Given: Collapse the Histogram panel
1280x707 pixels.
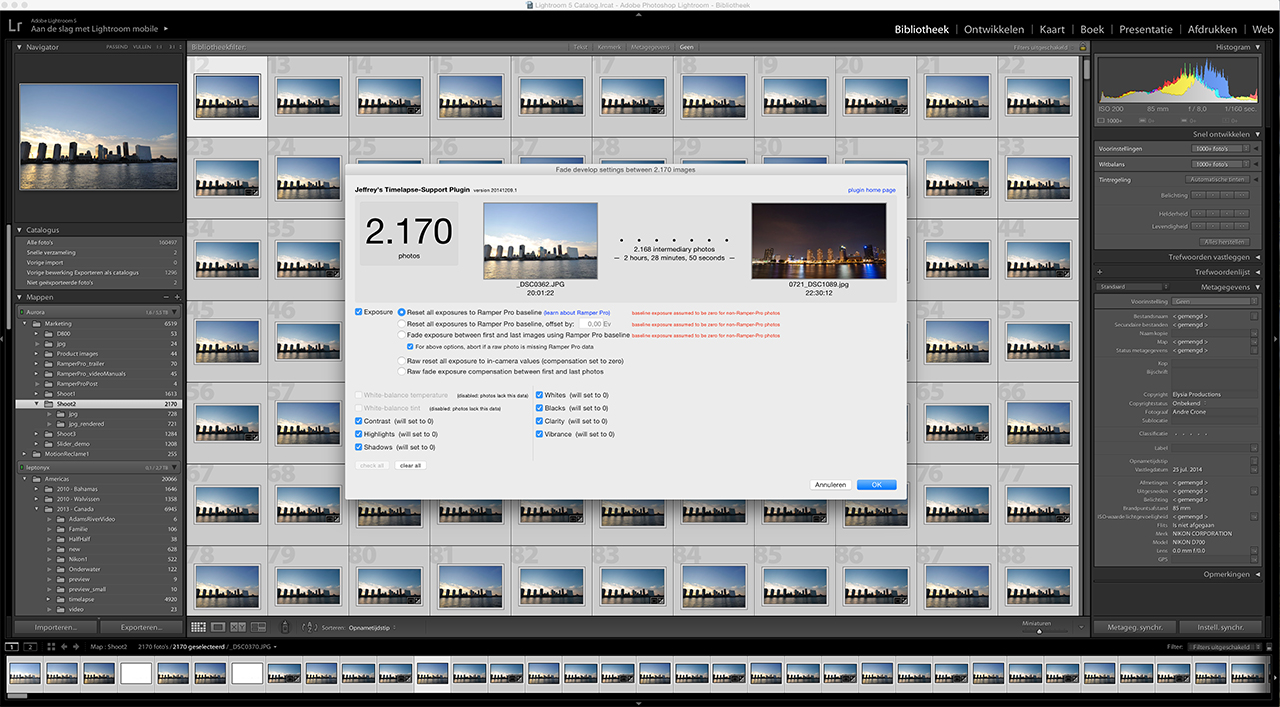Looking at the screenshot, I should pyautogui.click(x=1256, y=47).
